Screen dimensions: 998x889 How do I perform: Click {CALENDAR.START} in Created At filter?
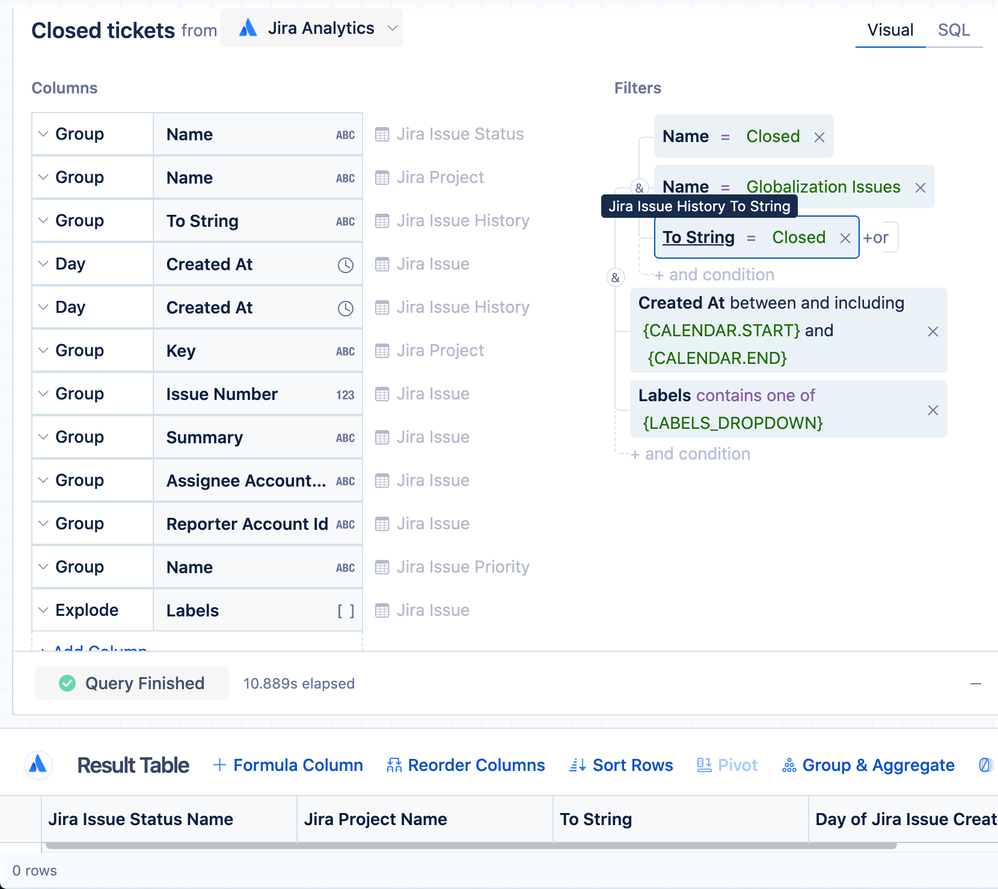pyautogui.click(x=721, y=330)
